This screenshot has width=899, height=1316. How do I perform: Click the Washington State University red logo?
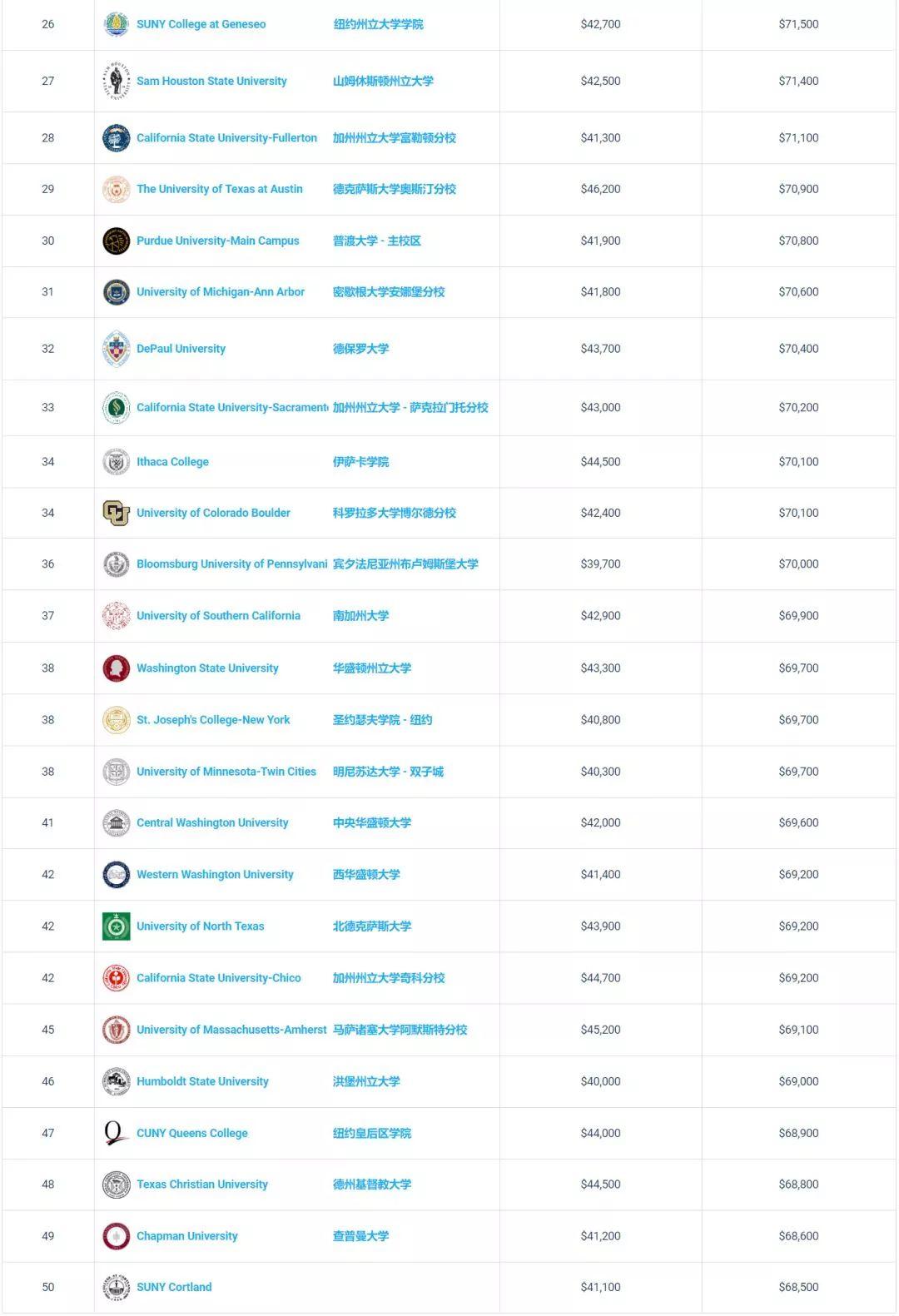click(116, 668)
